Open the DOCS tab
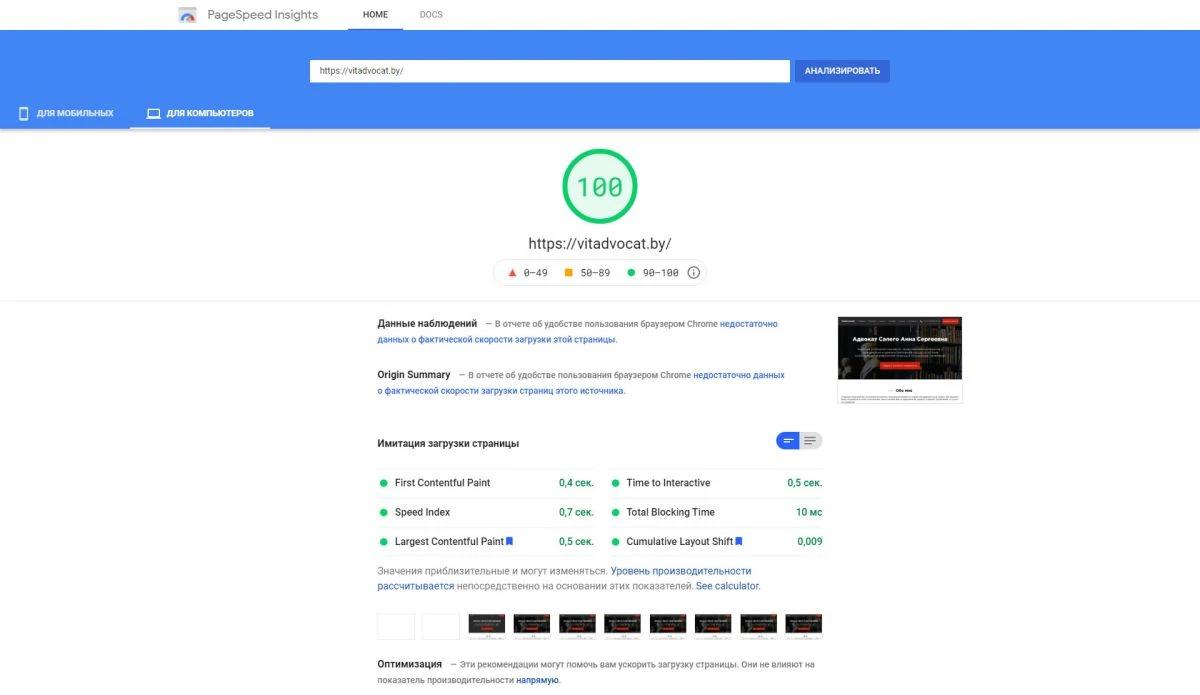Viewport: 1200px width, 695px height. (x=431, y=15)
